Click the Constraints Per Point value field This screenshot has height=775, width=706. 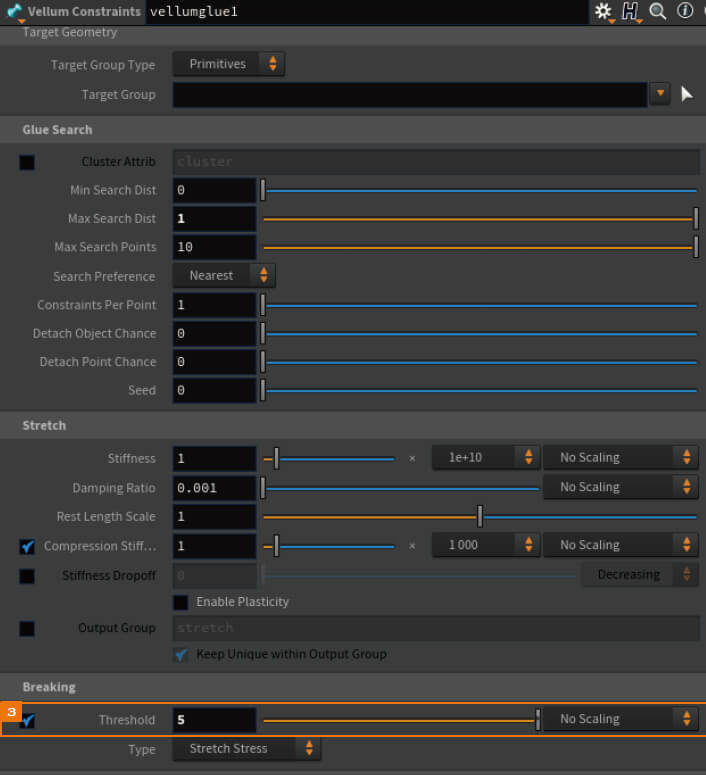click(215, 305)
